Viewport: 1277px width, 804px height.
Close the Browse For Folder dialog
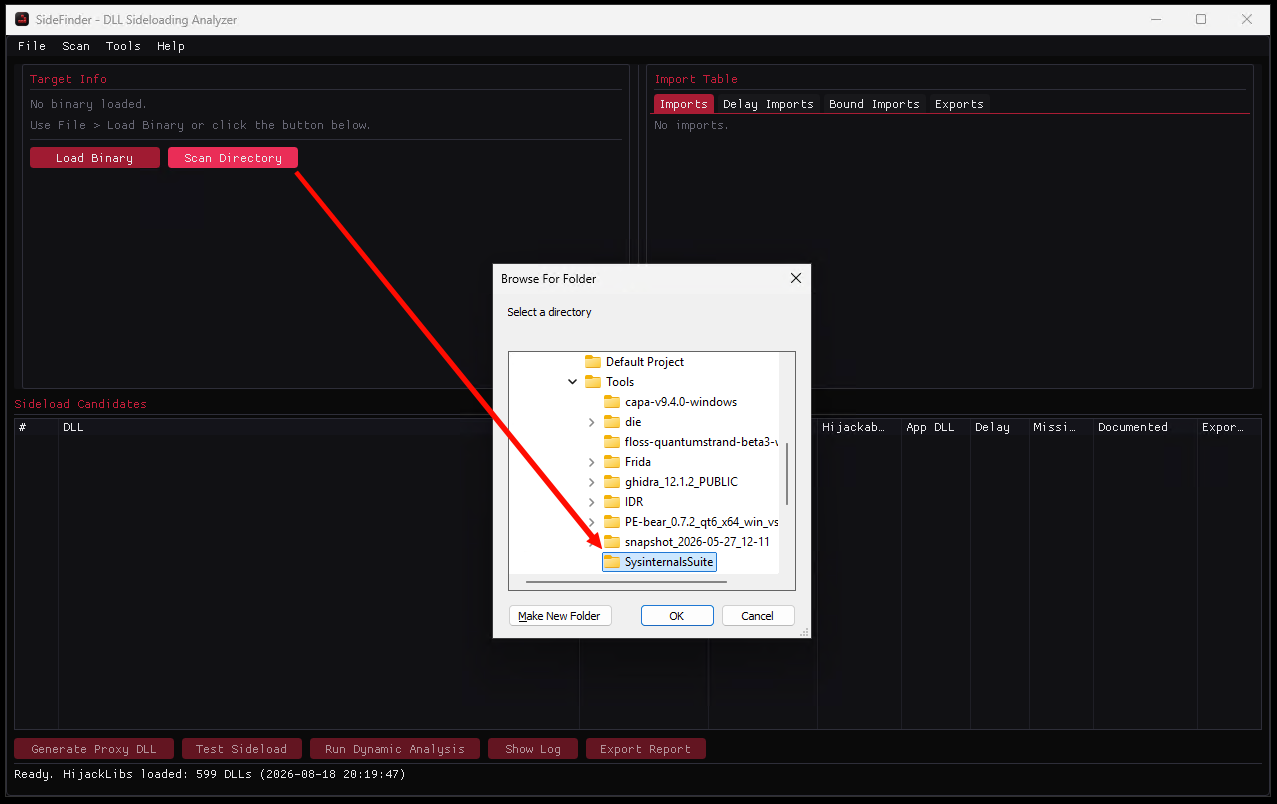pos(796,279)
